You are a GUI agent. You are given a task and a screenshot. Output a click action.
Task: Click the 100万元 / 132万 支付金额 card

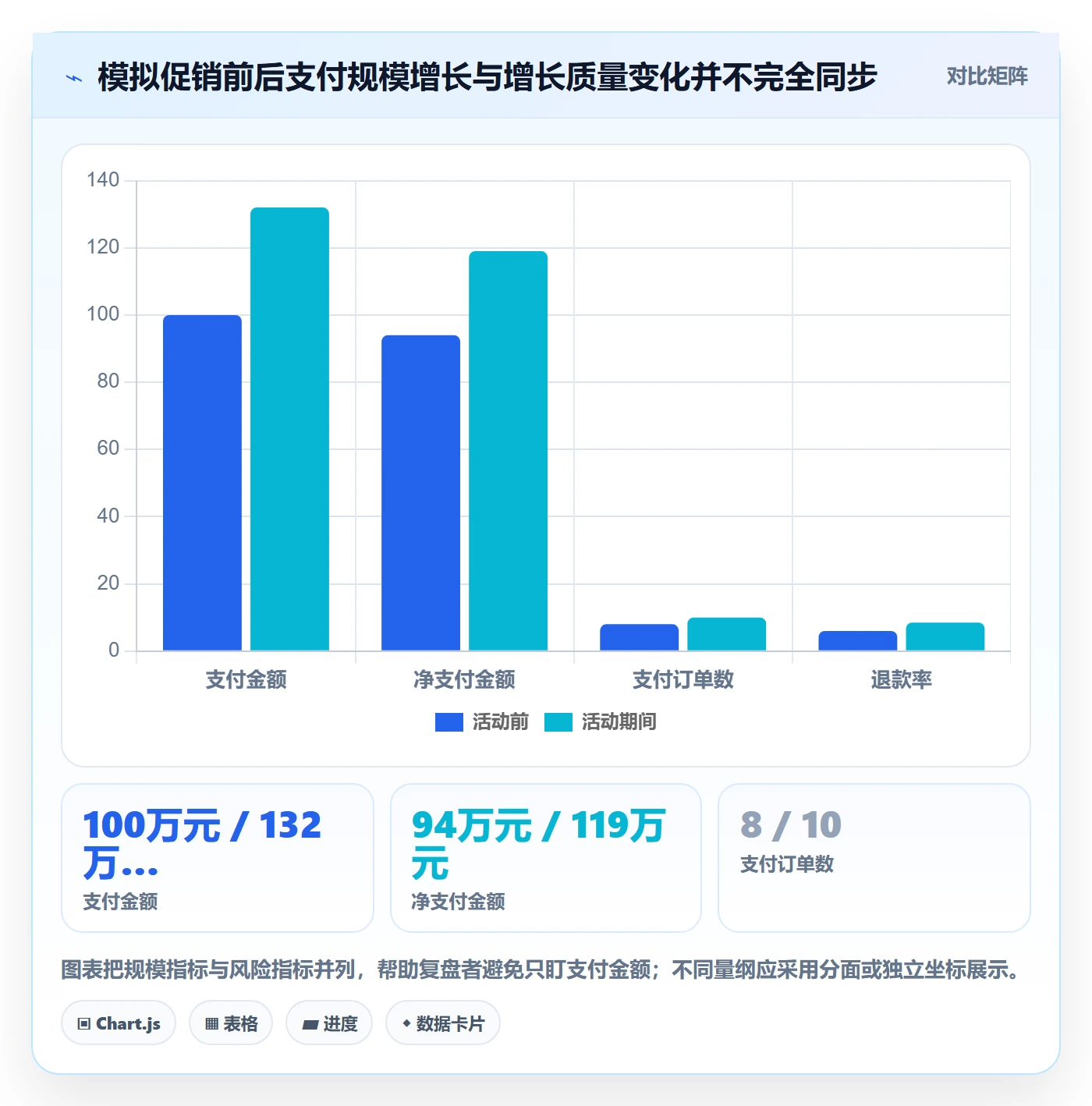218,858
